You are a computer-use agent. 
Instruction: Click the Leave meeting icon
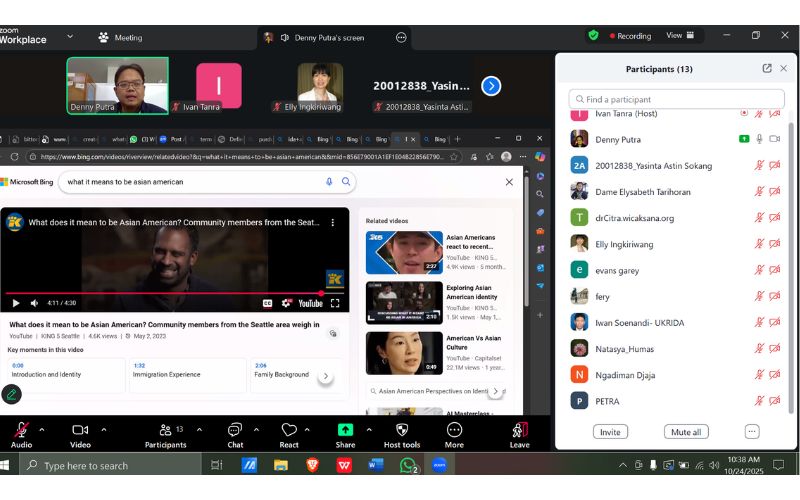[519, 430]
